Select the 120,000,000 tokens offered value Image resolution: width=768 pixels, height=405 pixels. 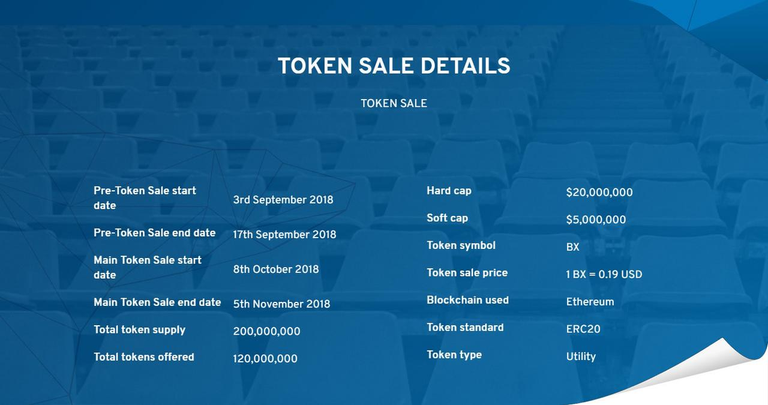pos(265,359)
